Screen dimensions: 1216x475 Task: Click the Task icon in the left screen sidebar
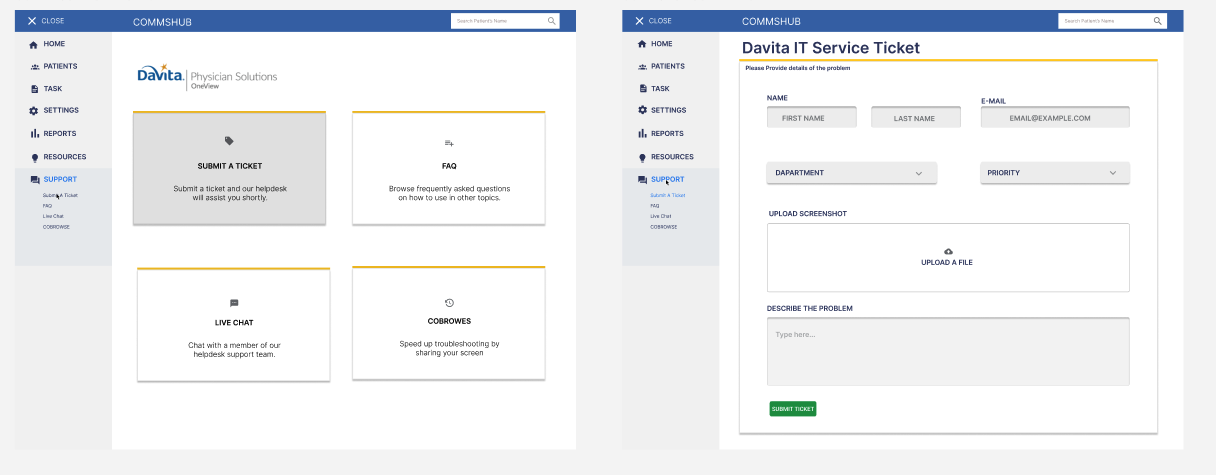(34, 89)
